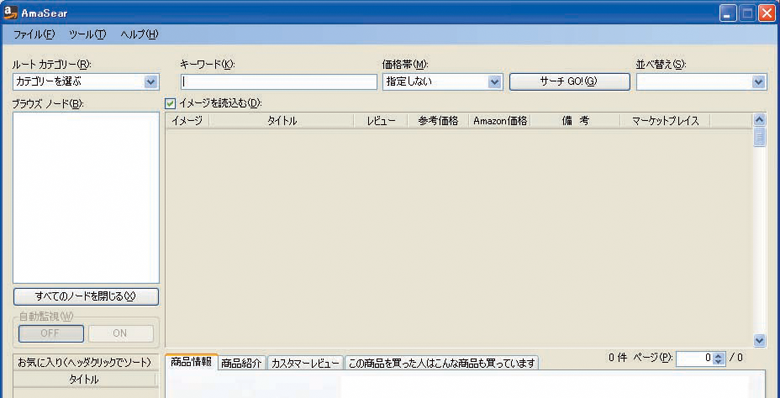The width and height of the screenshot is (780, 398).
Task: Click the レビュー column header
Action: coord(381,120)
